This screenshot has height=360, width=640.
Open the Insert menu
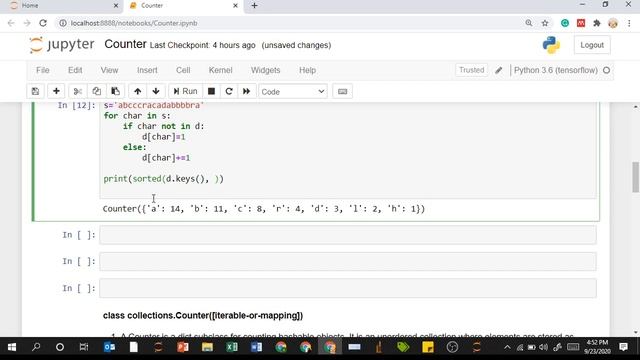coord(147,70)
